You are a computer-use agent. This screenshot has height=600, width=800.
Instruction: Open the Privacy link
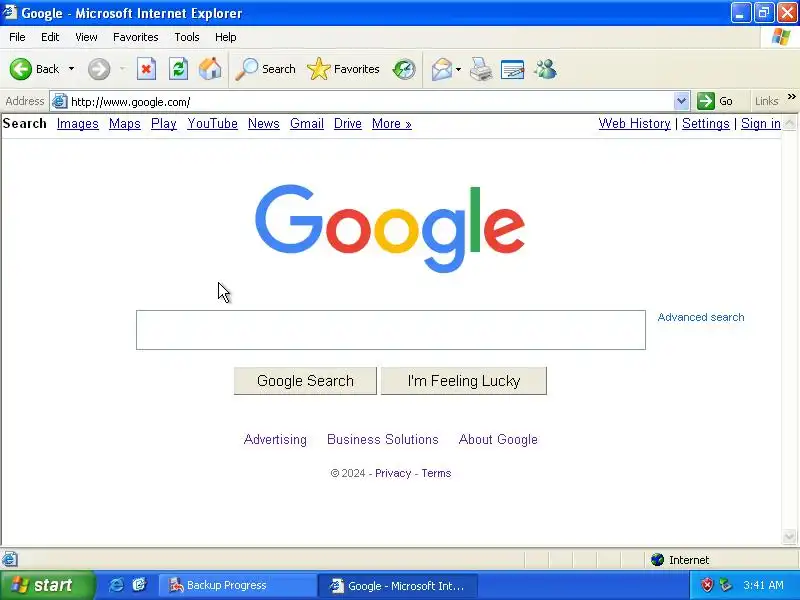tap(393, 473)
